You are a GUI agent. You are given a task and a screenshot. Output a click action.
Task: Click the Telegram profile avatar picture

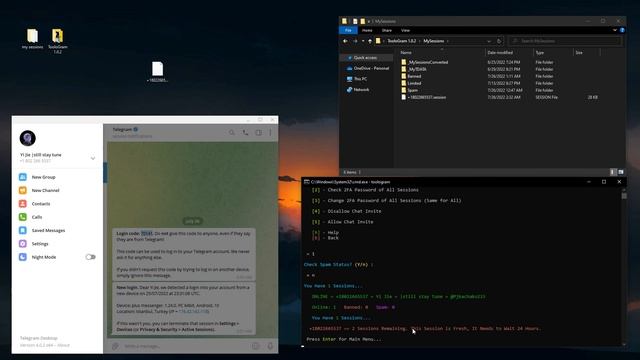coord(28,138)
